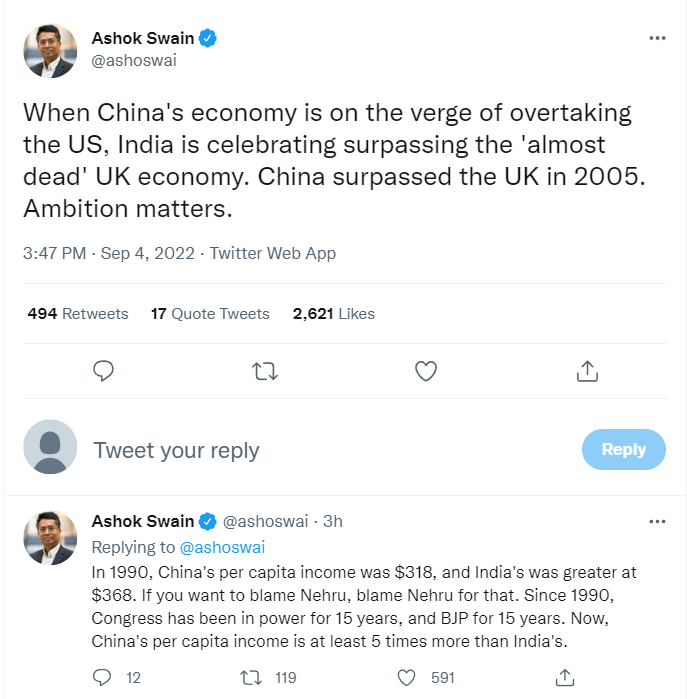
Task: Click the reply icon showing 12 replies
Action: [102, 677]
